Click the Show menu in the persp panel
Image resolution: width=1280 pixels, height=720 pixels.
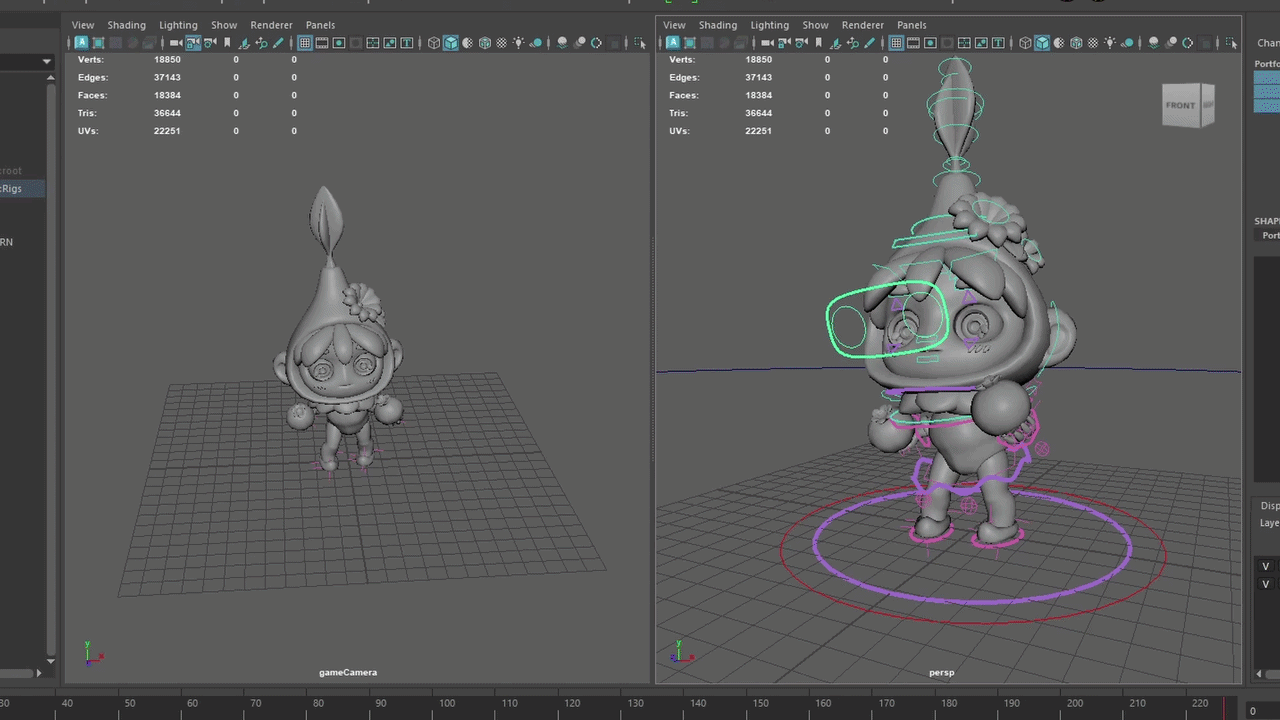(815, 25)
